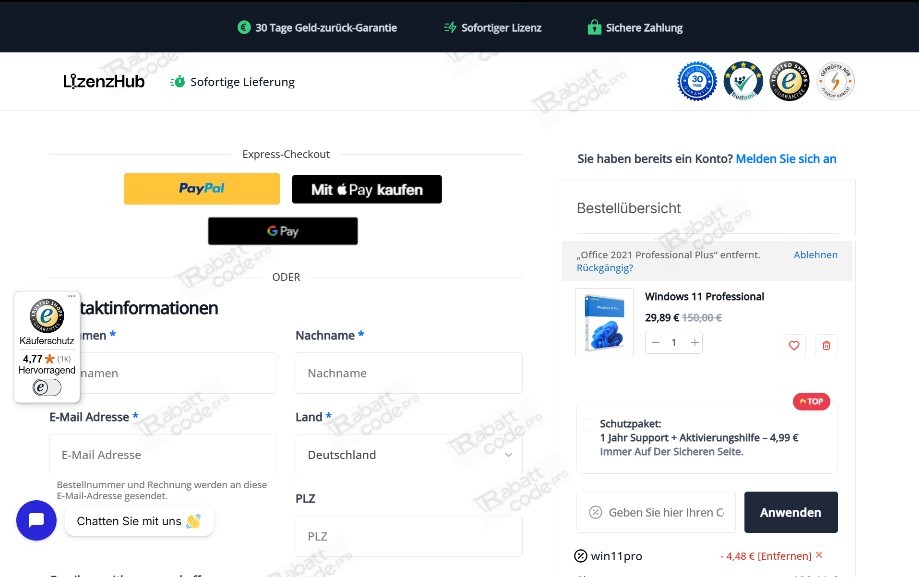
Task: Click the TOP badge on Schutzpaket
Action: (x=811, y=402)
